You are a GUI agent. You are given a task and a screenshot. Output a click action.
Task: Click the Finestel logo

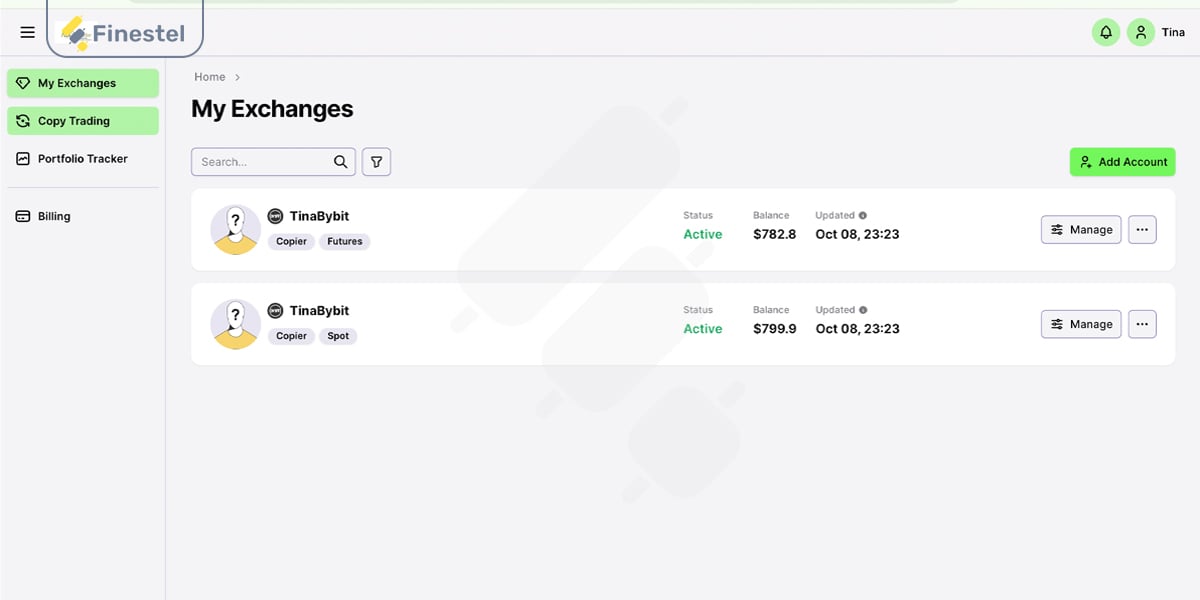click(125, 34)
